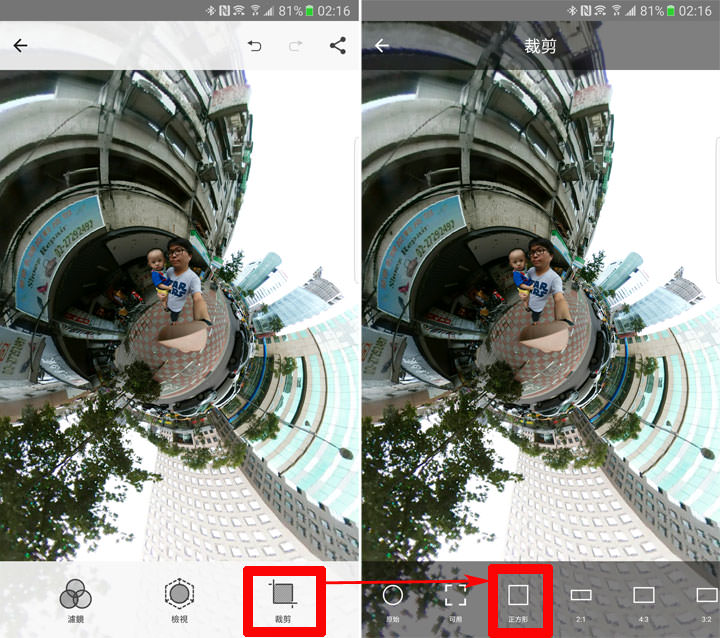The width and height of the screenshot is (720, 638).
Task: Tap the undo arrow icon
Action: tap(254, 46)
